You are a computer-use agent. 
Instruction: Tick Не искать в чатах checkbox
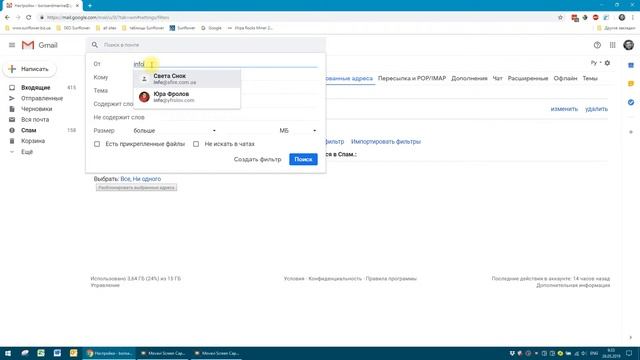(196, 144)
